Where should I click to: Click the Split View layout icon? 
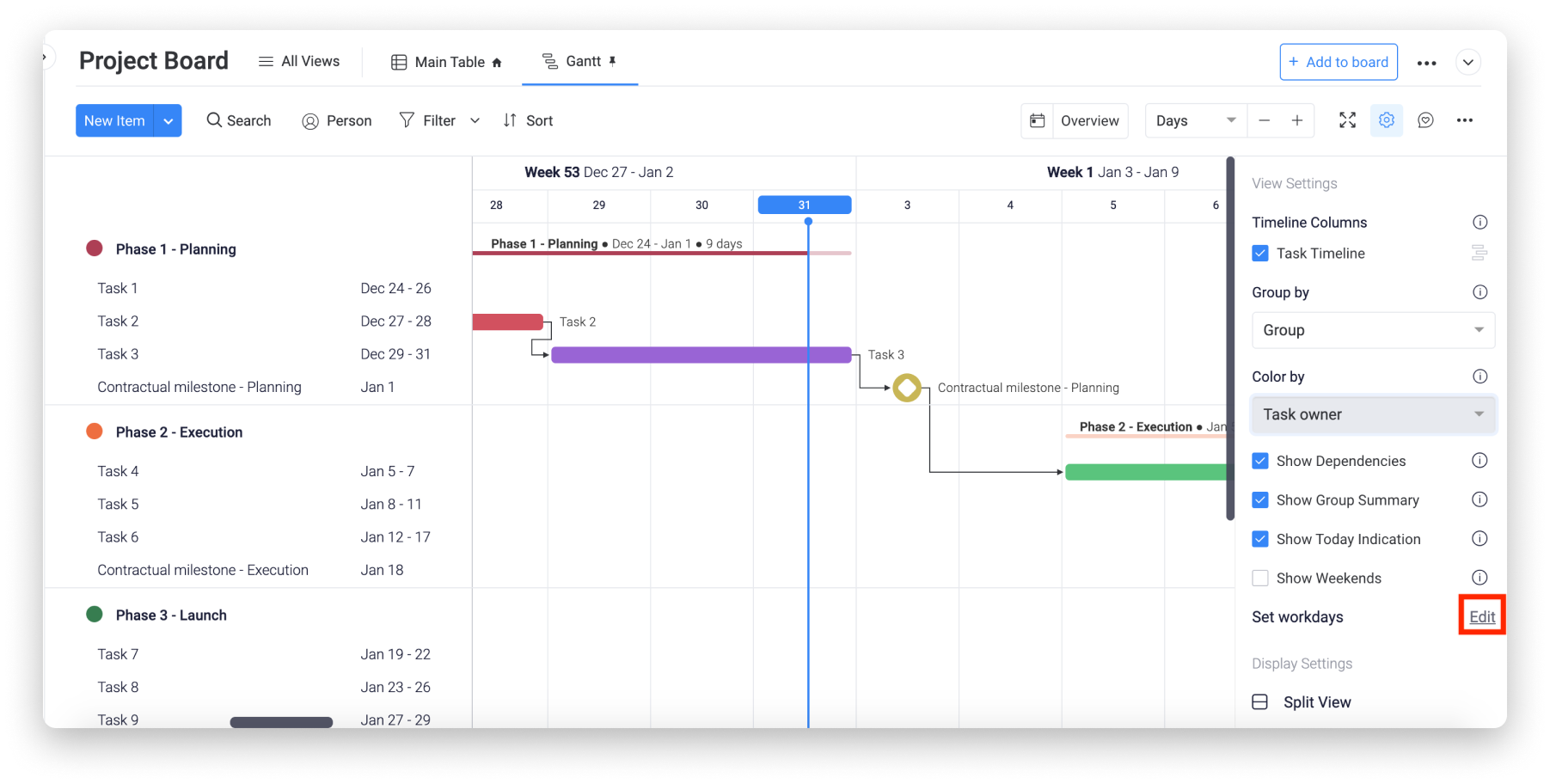tap(1259, 701)
